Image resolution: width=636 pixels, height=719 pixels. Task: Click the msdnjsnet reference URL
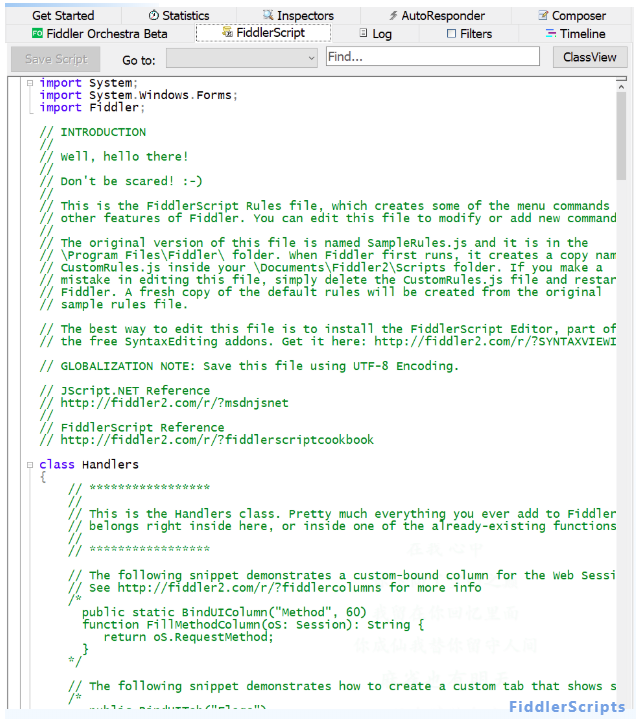click(164, 403)
